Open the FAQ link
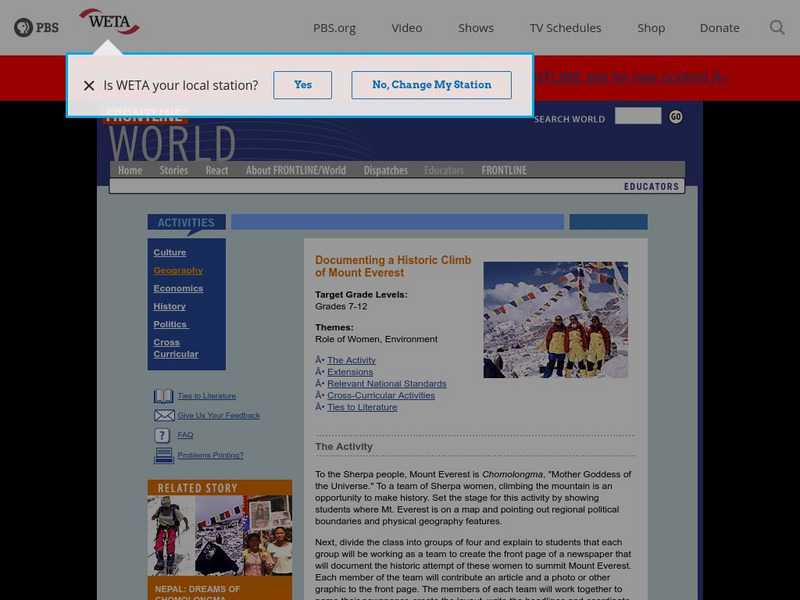 coord(185,435)
